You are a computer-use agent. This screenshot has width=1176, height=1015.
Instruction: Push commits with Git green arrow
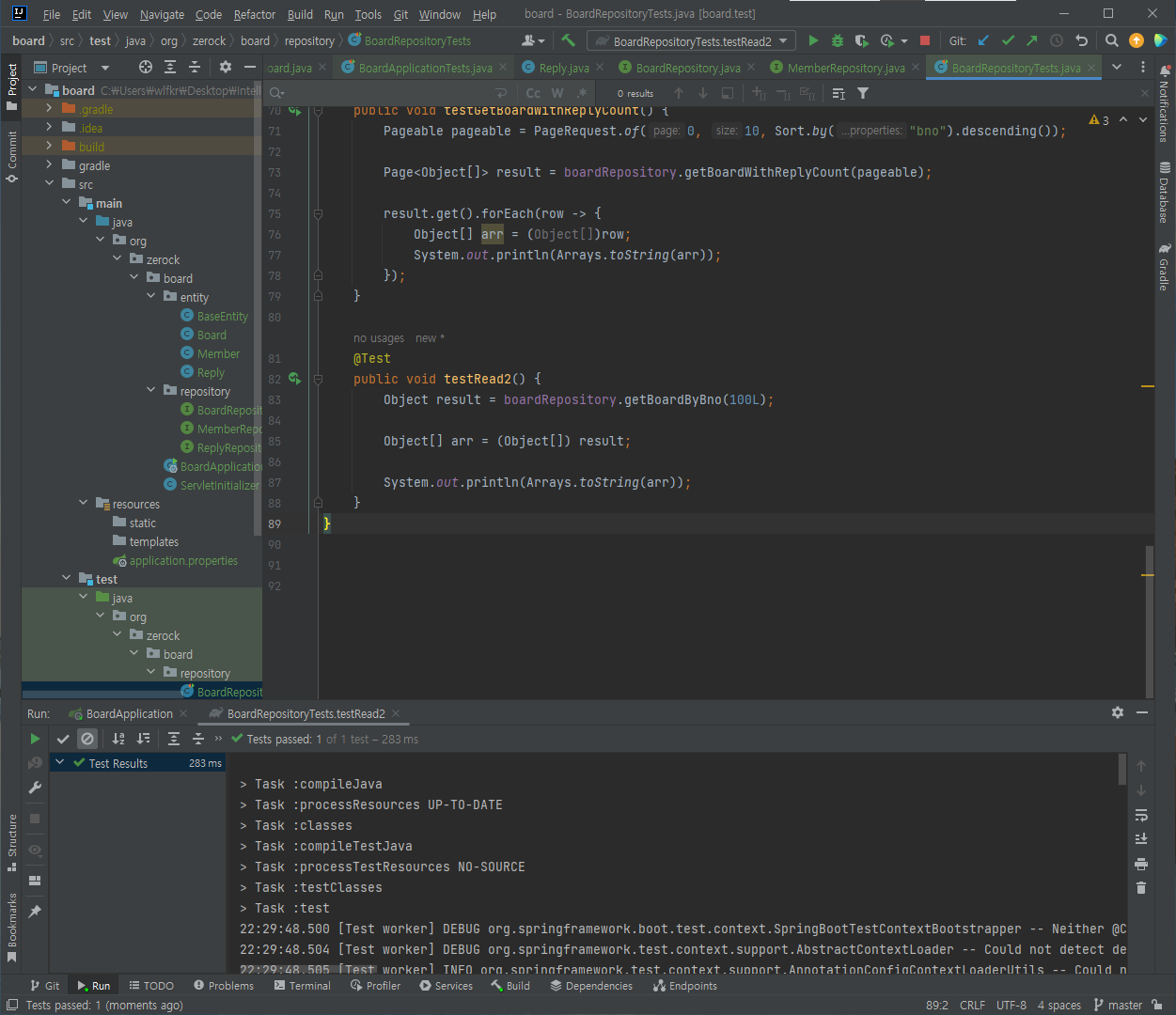coord(1032,40)
